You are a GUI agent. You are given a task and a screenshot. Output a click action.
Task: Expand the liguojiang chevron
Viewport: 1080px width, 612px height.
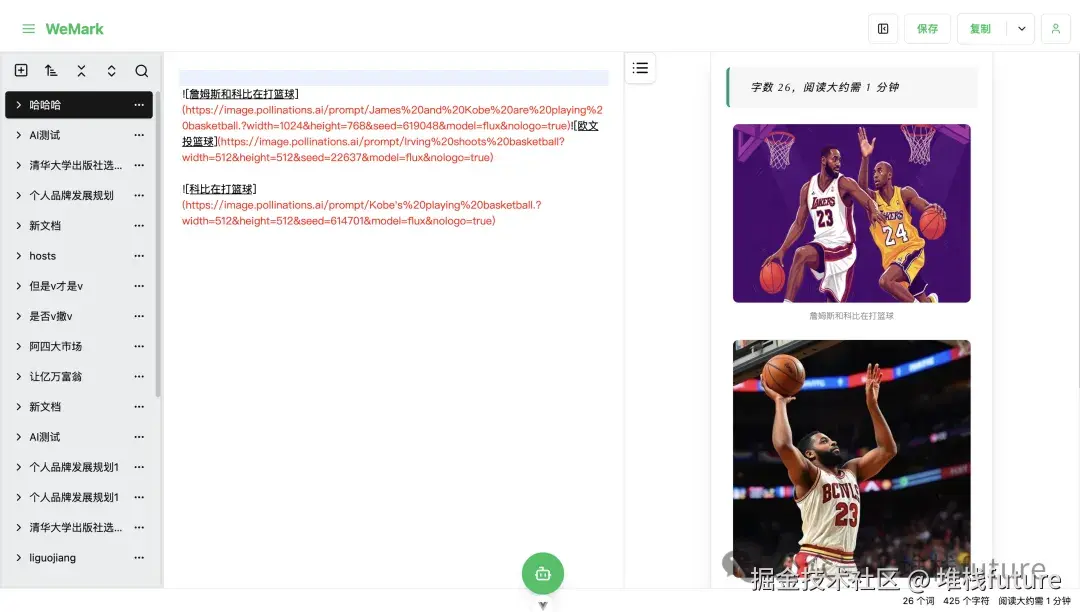click(x=19, y=558)
